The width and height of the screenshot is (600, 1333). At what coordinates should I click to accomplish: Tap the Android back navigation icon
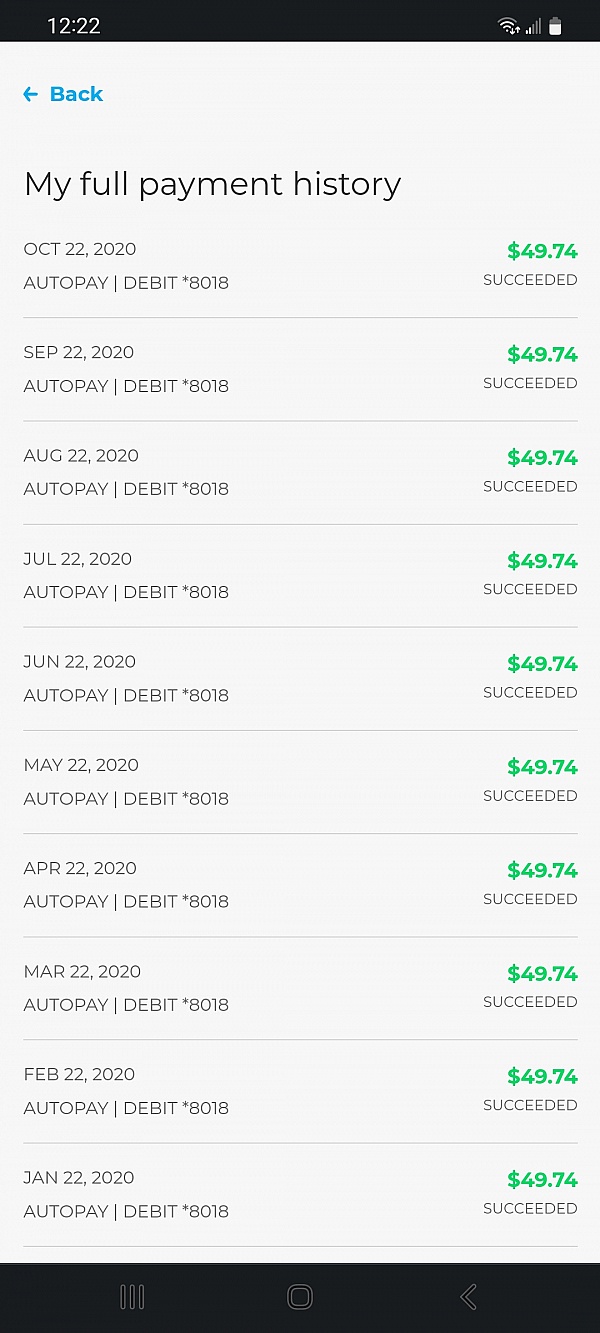(467, 1296)
